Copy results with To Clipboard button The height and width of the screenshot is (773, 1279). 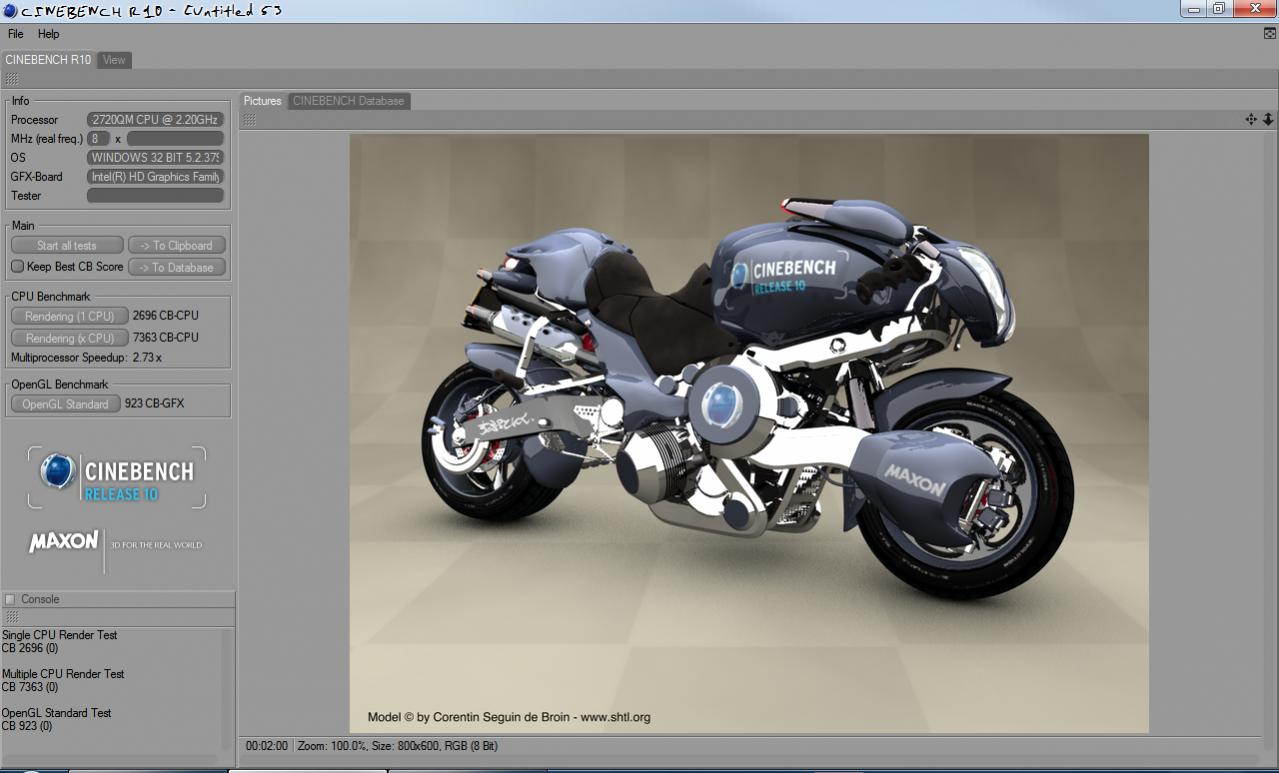(x=177, y=245)
